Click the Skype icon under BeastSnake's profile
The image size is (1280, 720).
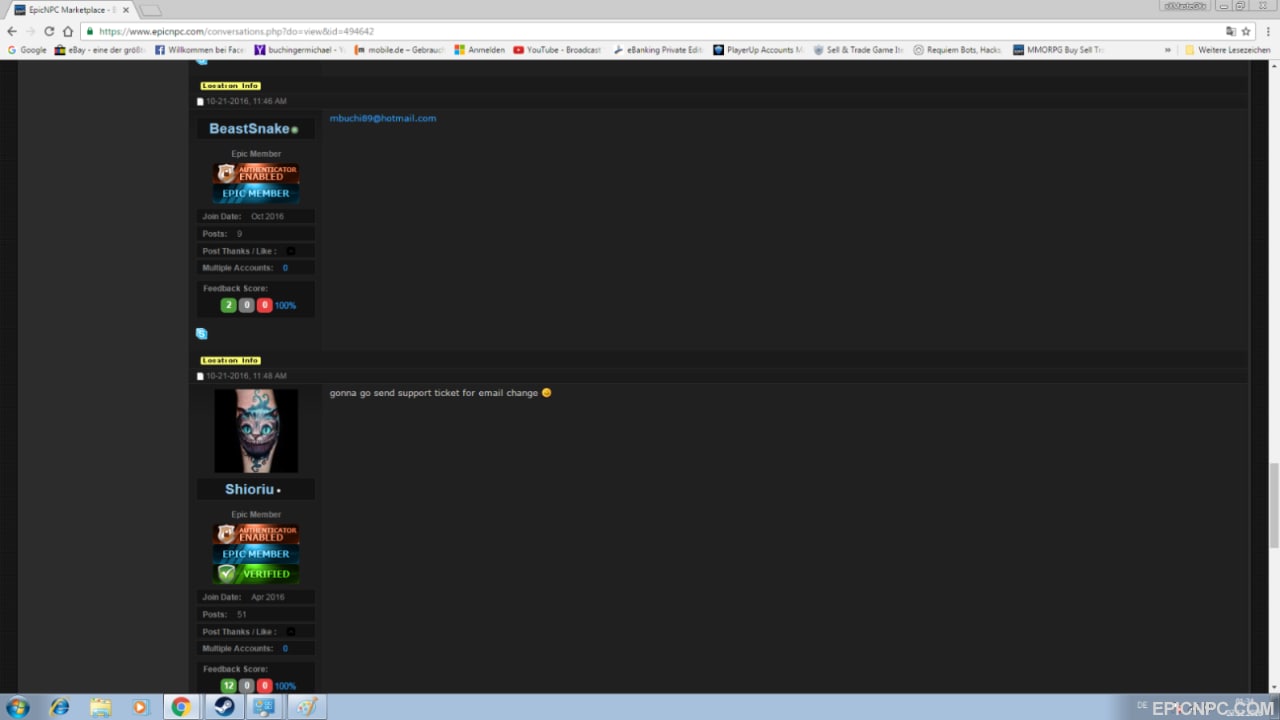201,333
